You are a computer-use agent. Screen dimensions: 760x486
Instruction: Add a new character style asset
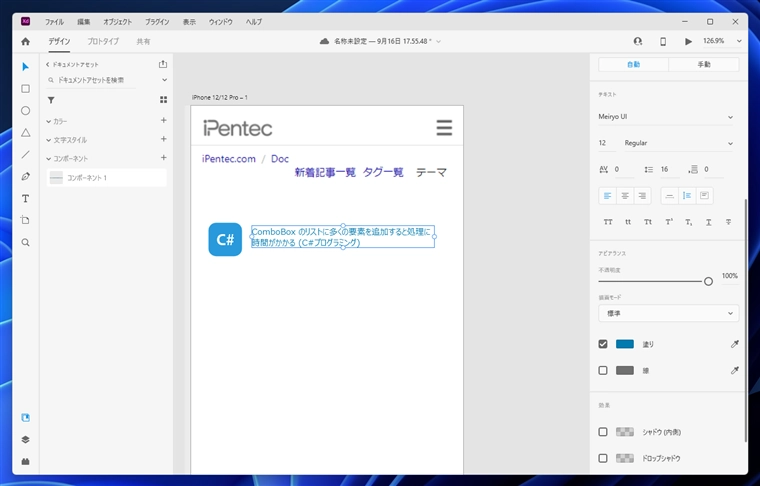[164, 139]
